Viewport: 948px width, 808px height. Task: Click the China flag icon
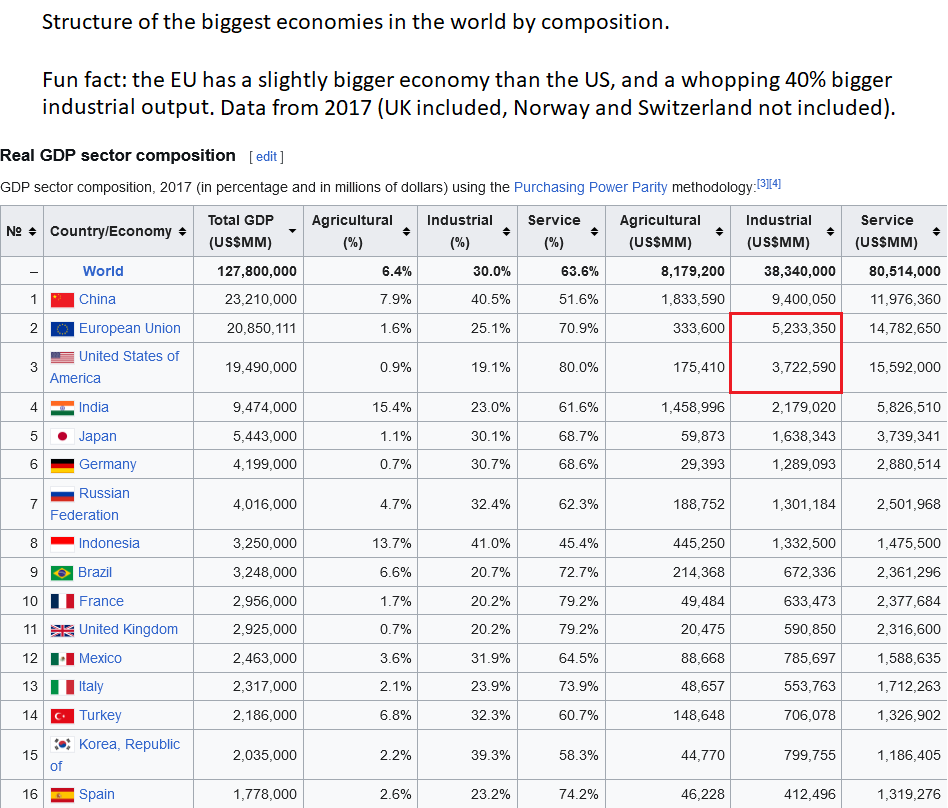coord(62,300)
